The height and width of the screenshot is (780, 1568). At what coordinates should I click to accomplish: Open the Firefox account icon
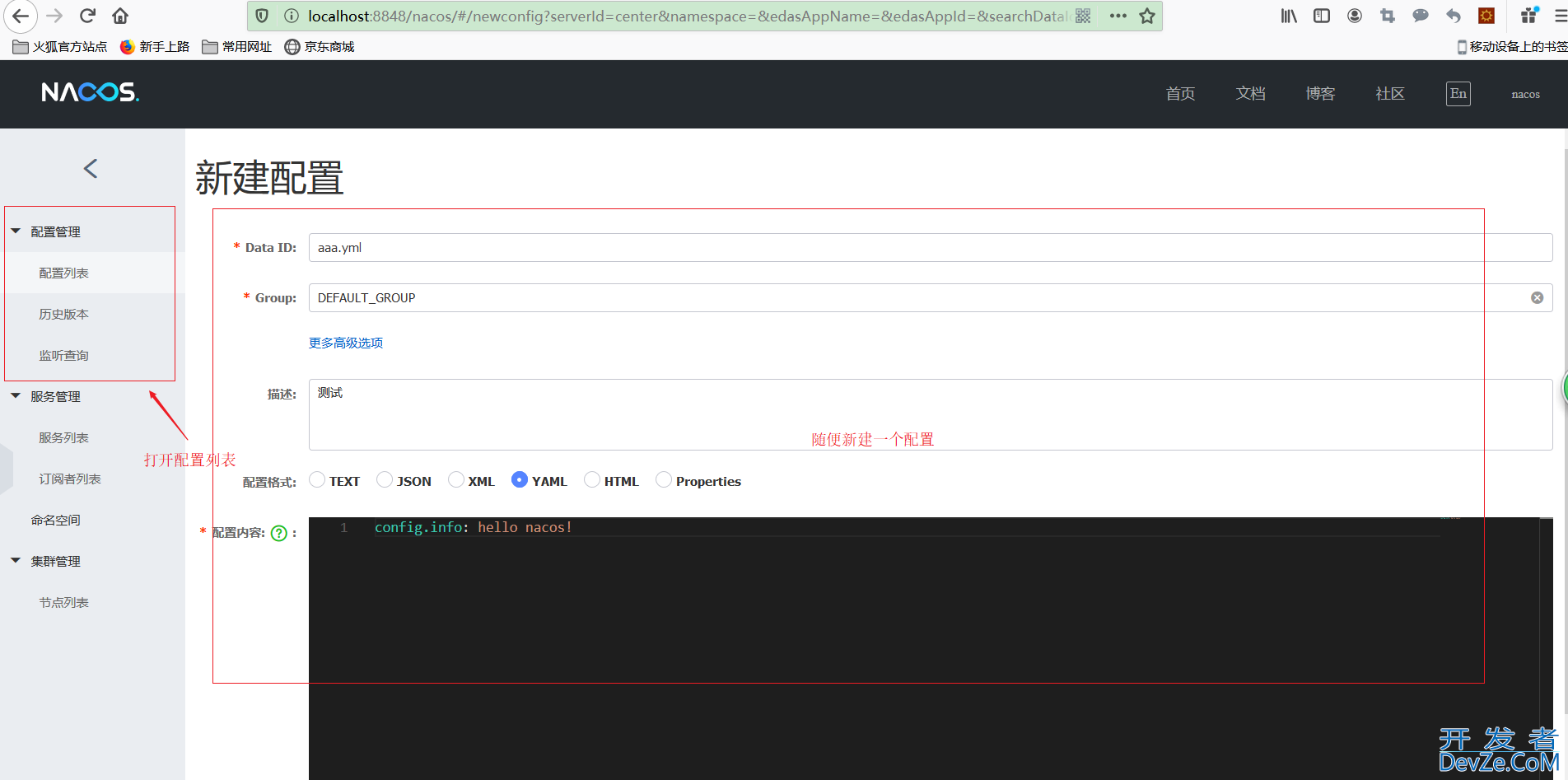[x=1355, y=16]
